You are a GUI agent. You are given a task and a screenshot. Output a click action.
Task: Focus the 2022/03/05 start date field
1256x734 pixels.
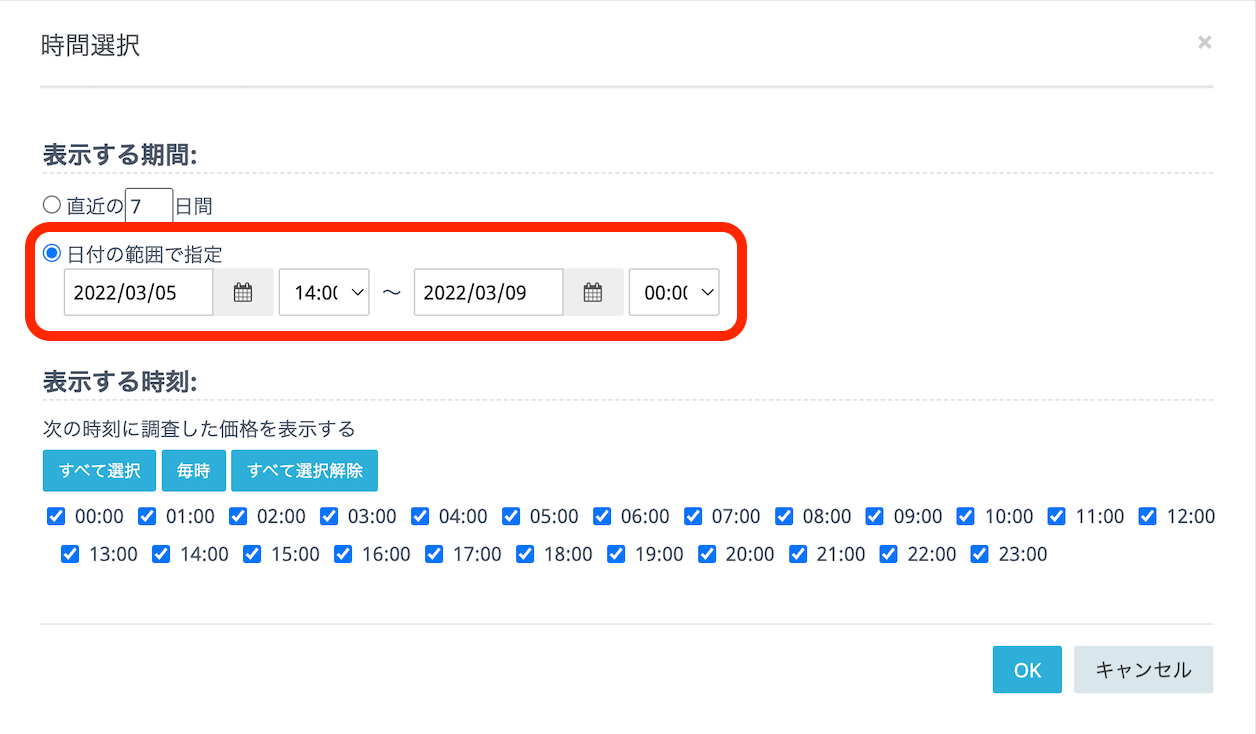click(x=138, y=293)
